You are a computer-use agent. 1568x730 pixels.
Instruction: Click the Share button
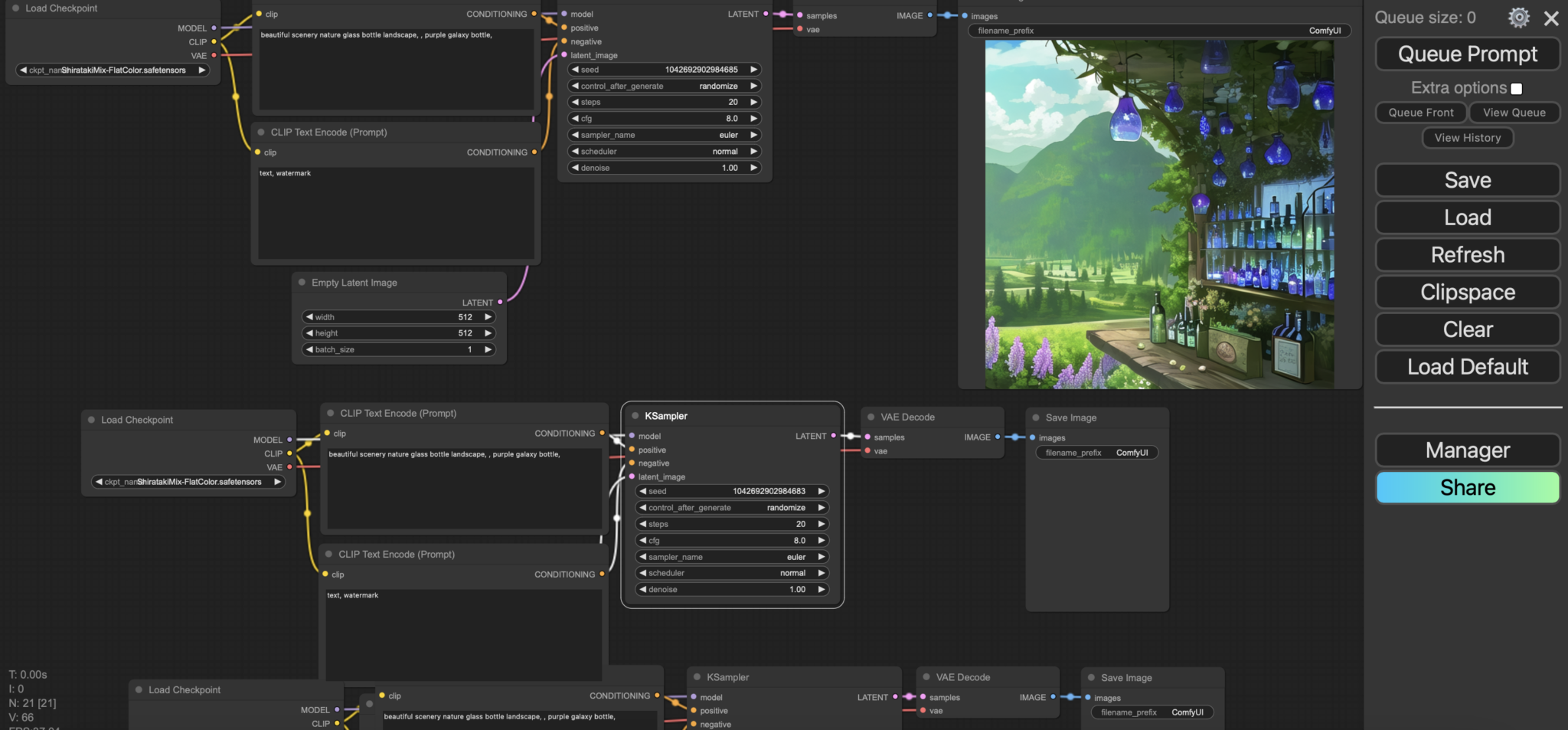[x=1467, y=488]
